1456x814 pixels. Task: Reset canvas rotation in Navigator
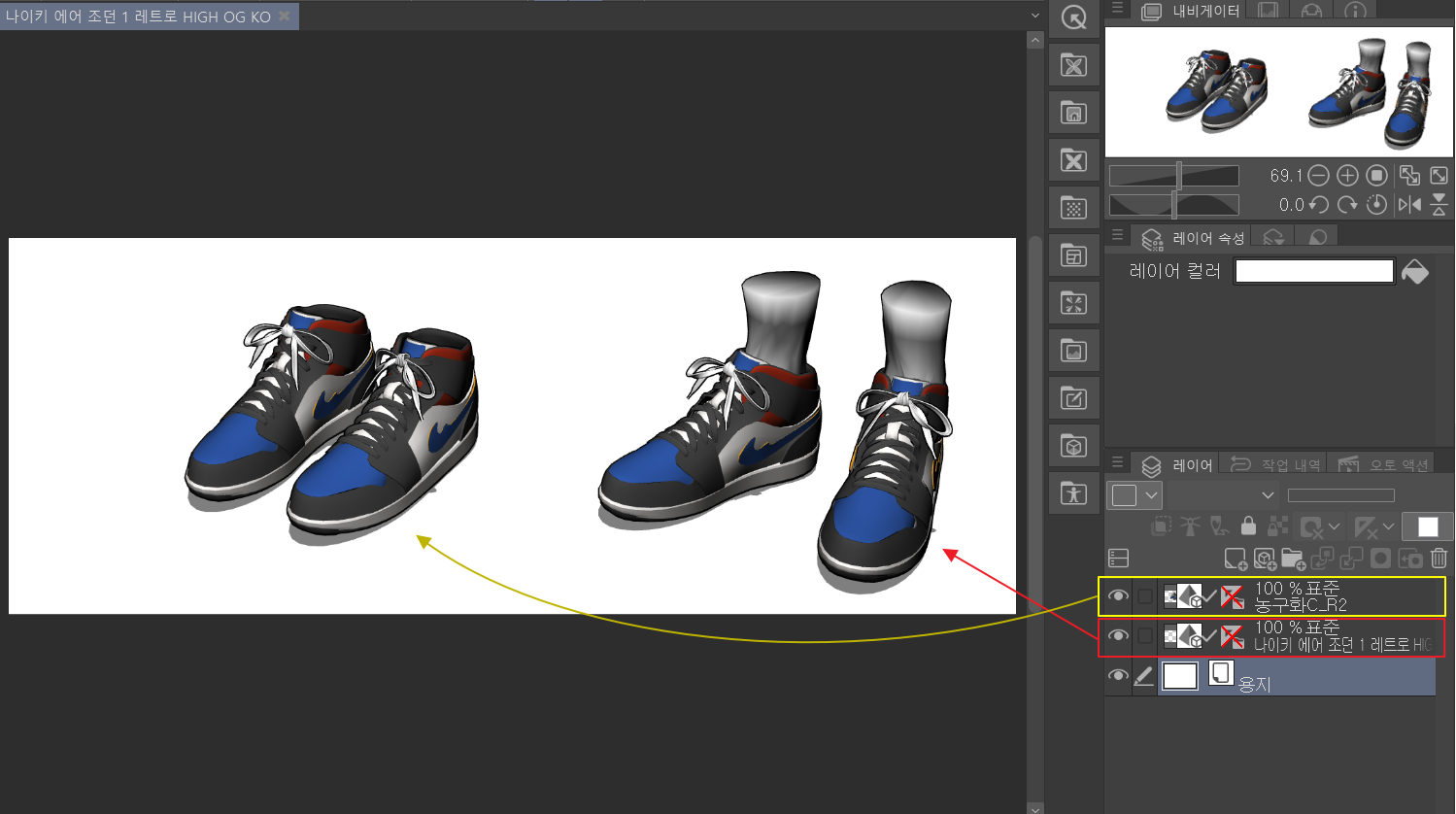(1376, 205)
